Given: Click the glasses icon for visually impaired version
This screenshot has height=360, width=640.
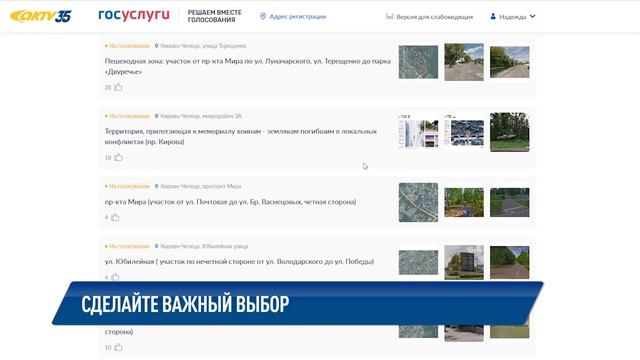Looking at the screenshot, I should 389,17.
